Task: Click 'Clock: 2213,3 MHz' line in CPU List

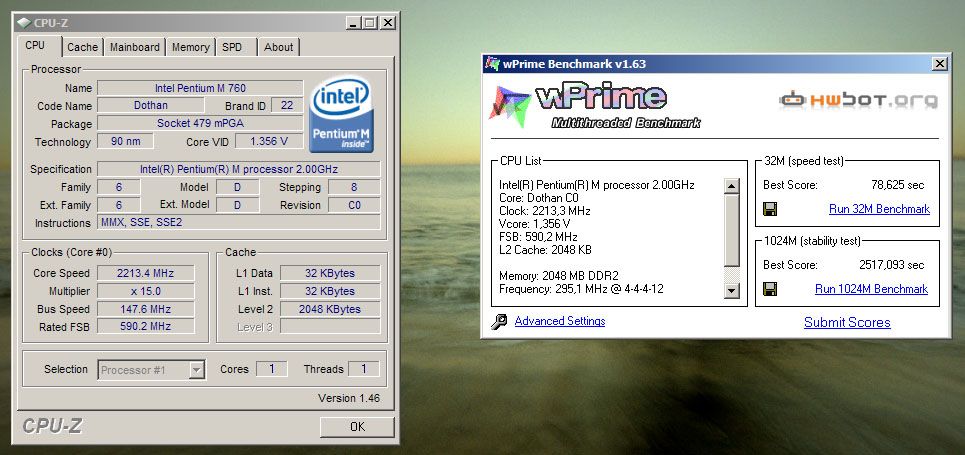Action: click(545, 211)
